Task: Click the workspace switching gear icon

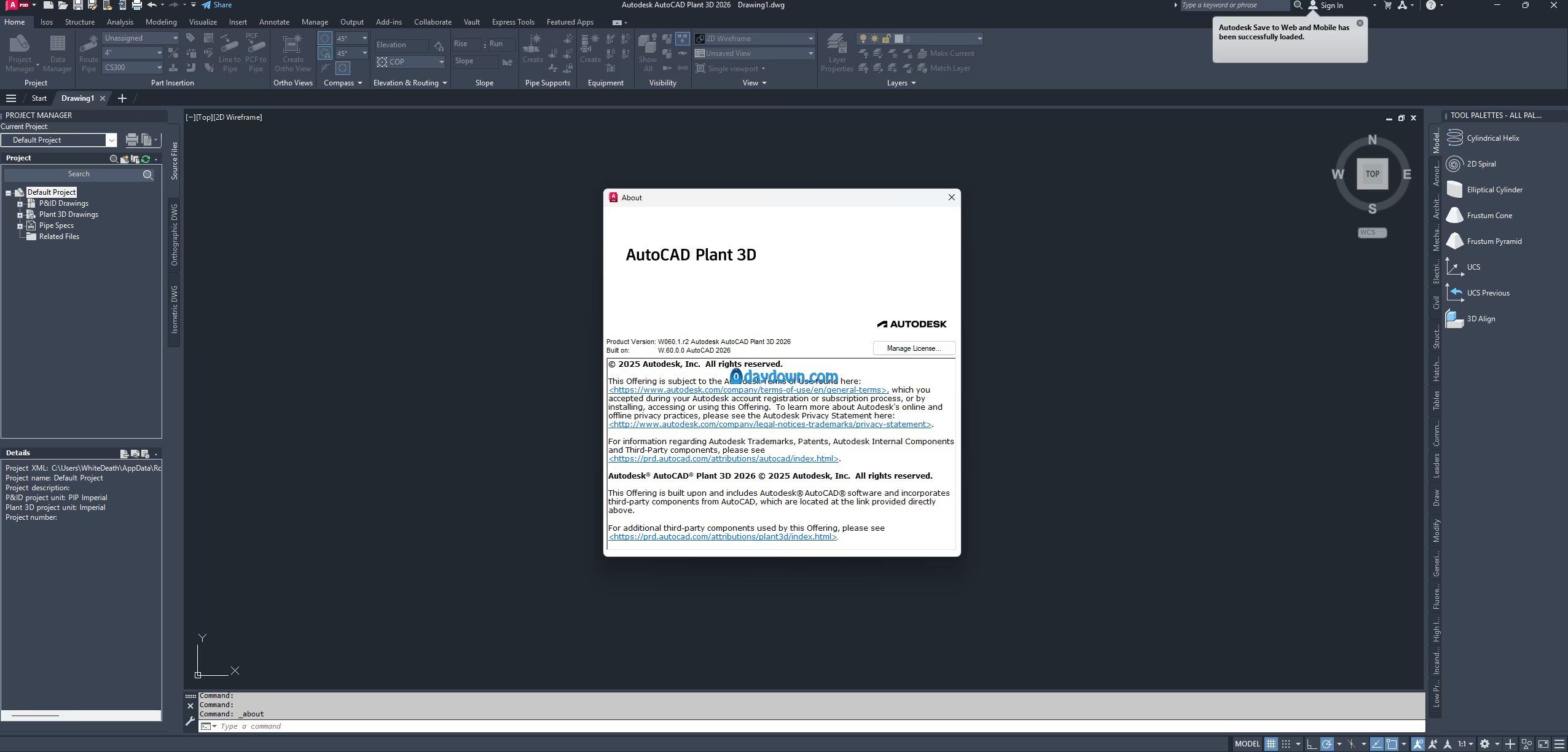Action: coord(1485,744)
